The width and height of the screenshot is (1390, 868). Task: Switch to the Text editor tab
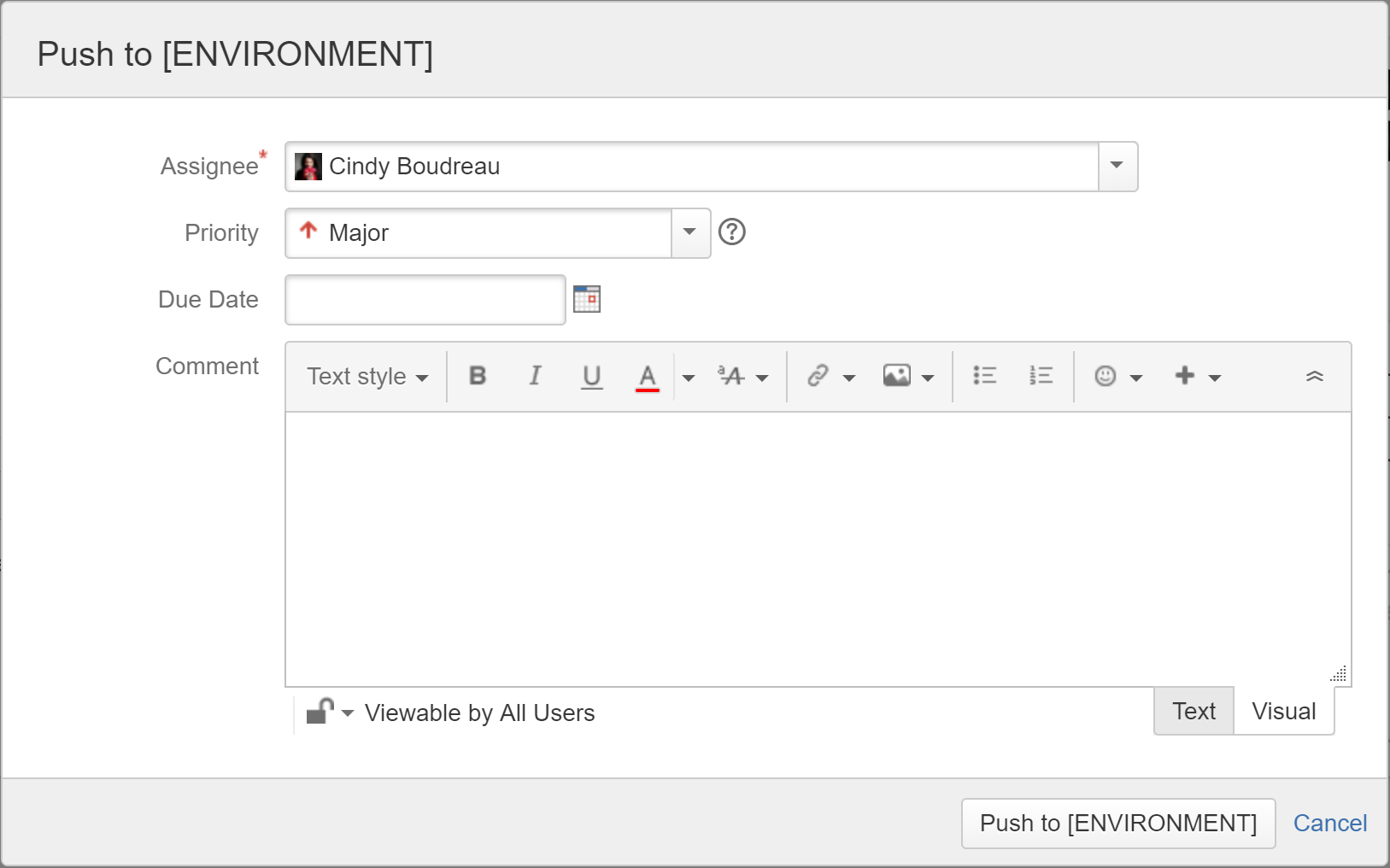(x=1194, y=711)
